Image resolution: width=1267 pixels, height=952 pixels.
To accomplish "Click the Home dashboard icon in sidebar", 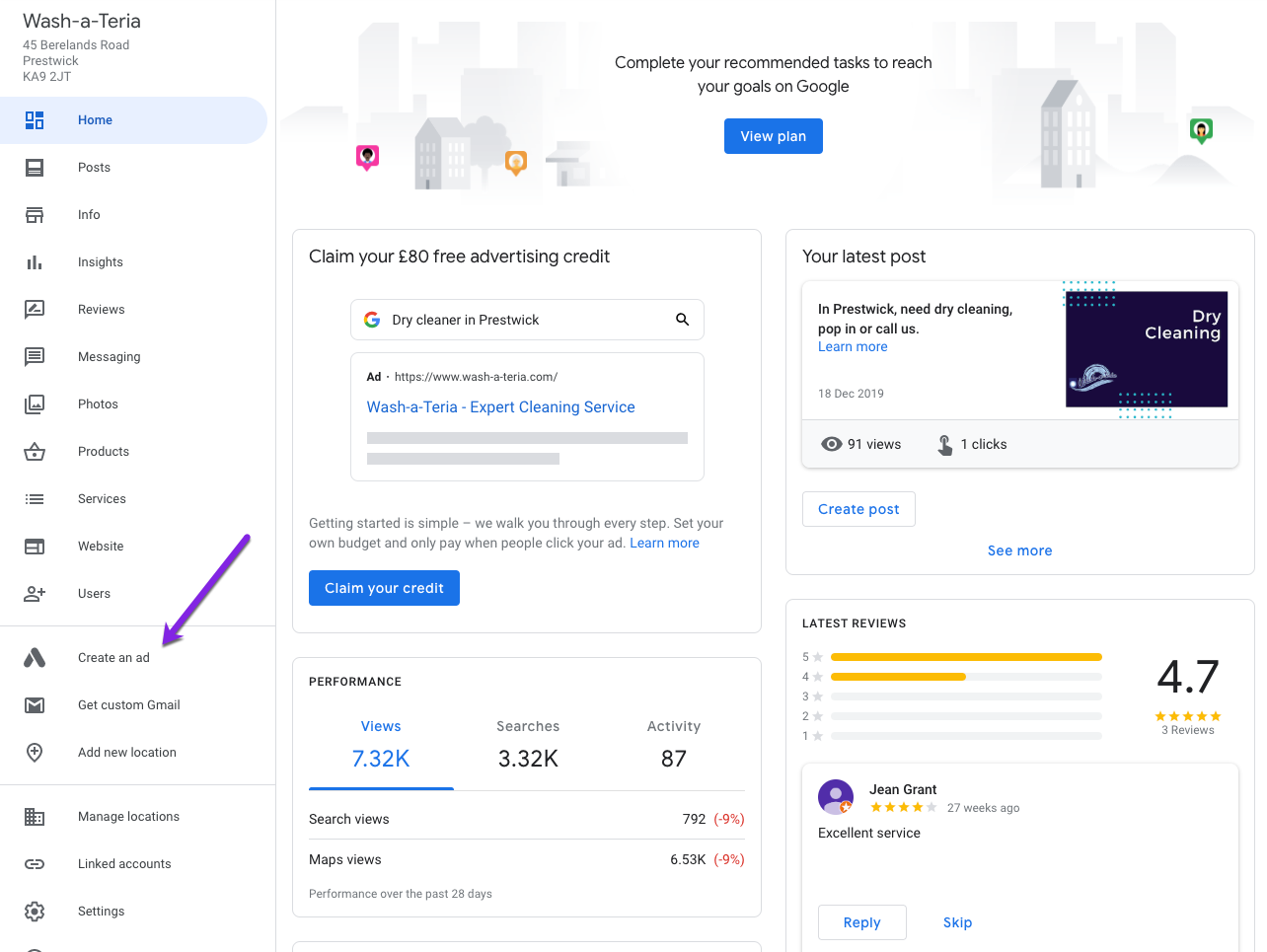I will [35, 120].
